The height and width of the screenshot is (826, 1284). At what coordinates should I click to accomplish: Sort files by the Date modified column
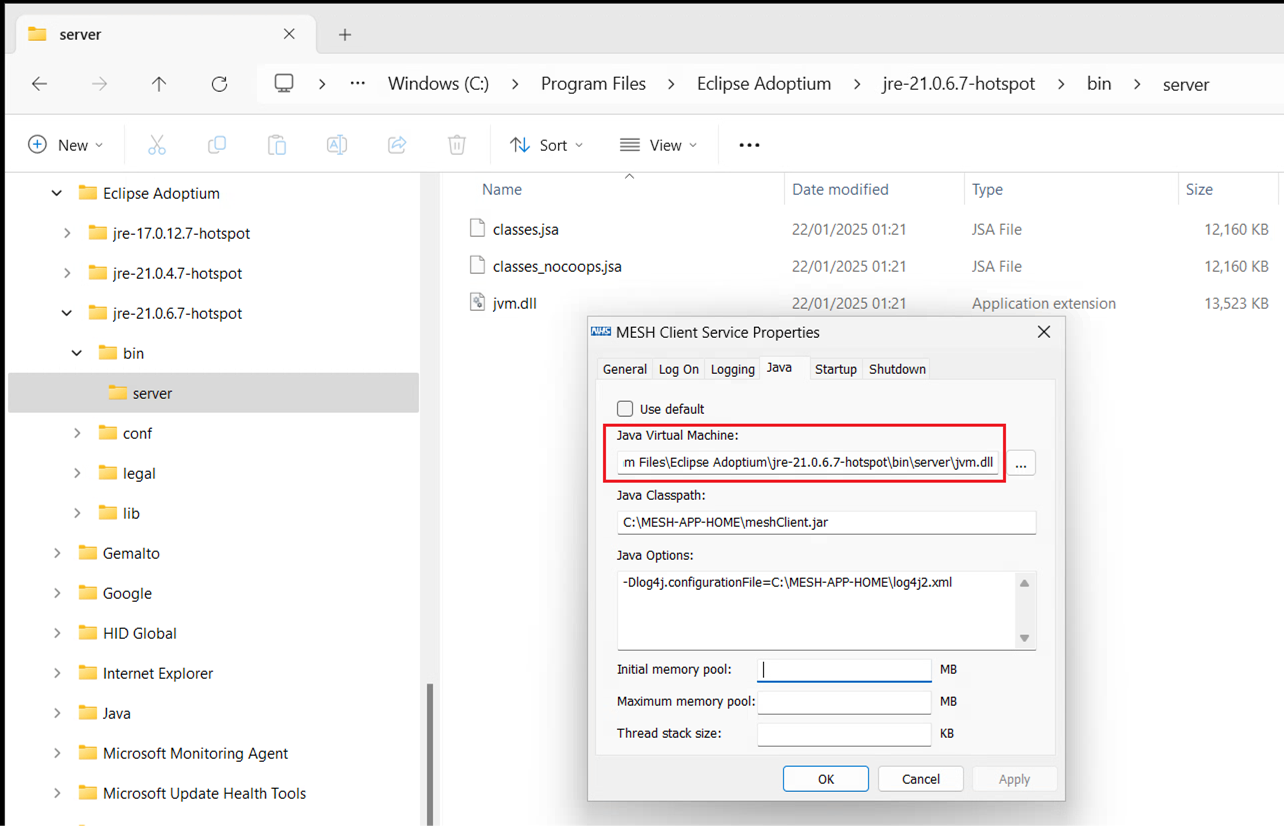[874, 189]
